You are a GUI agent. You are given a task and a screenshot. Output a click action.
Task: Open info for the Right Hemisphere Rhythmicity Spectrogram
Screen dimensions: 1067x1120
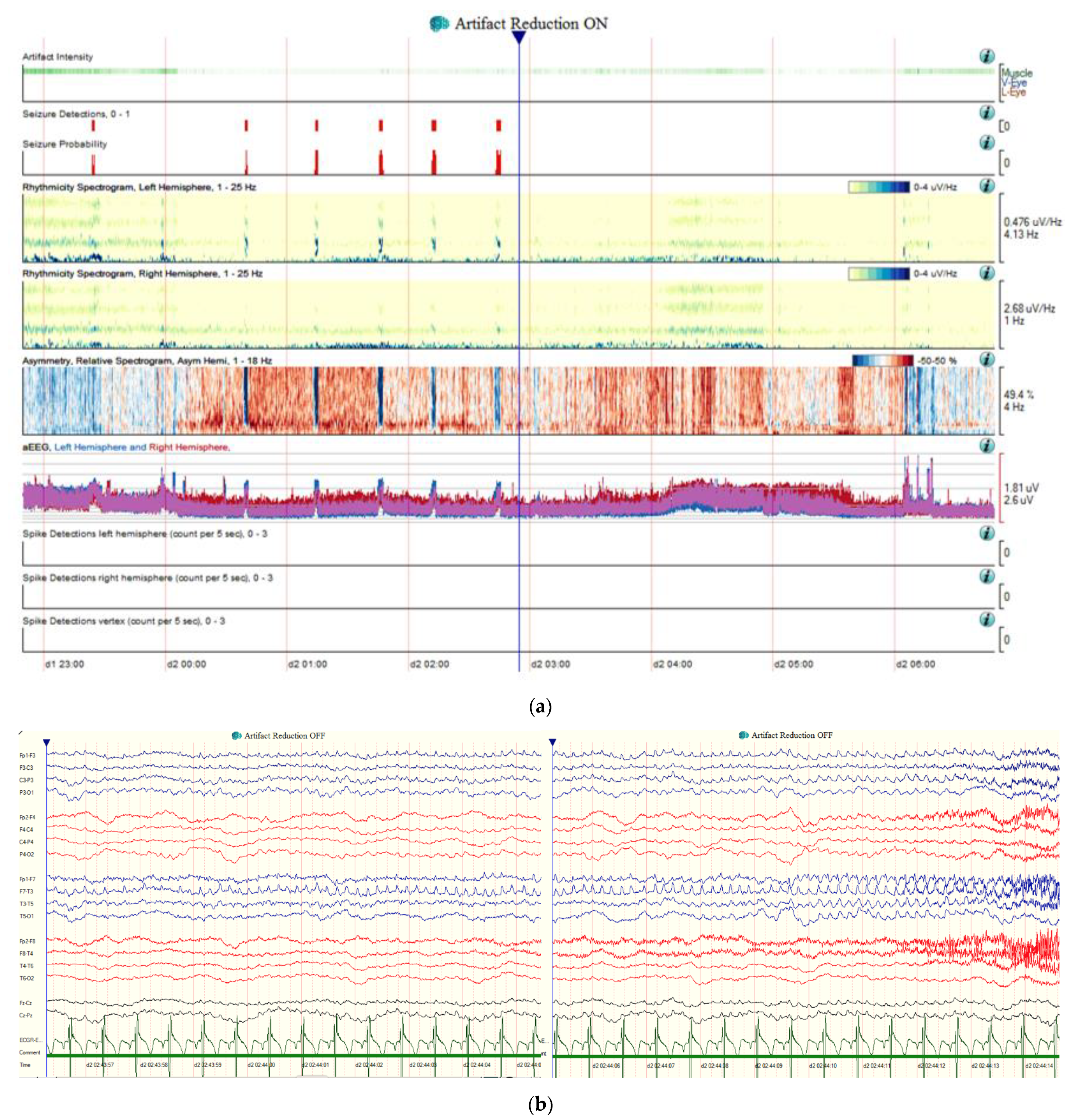[987, 273]
